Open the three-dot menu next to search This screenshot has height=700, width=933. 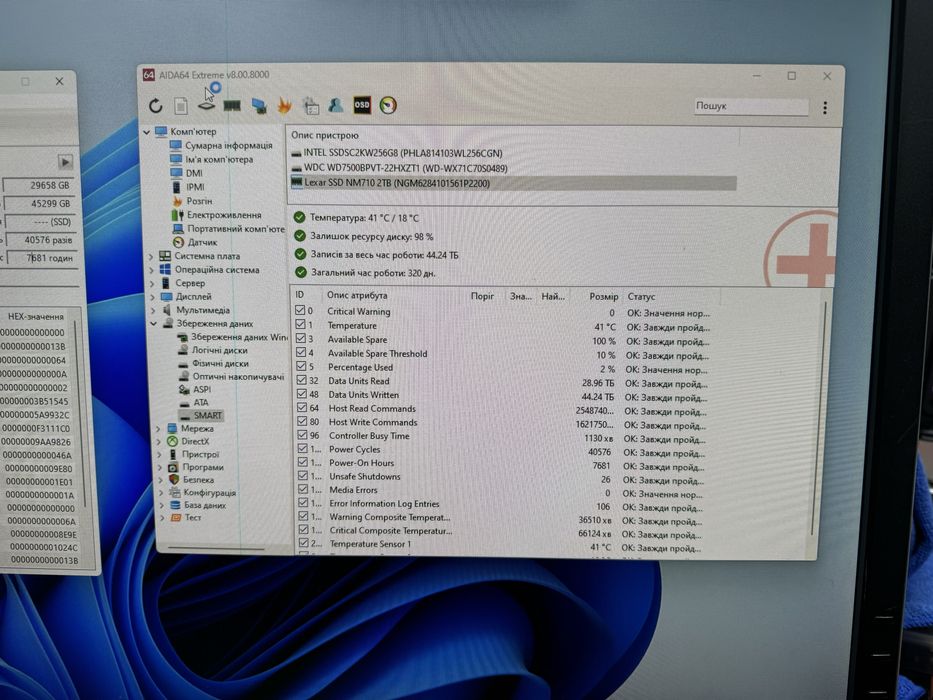tap(825, 107)
